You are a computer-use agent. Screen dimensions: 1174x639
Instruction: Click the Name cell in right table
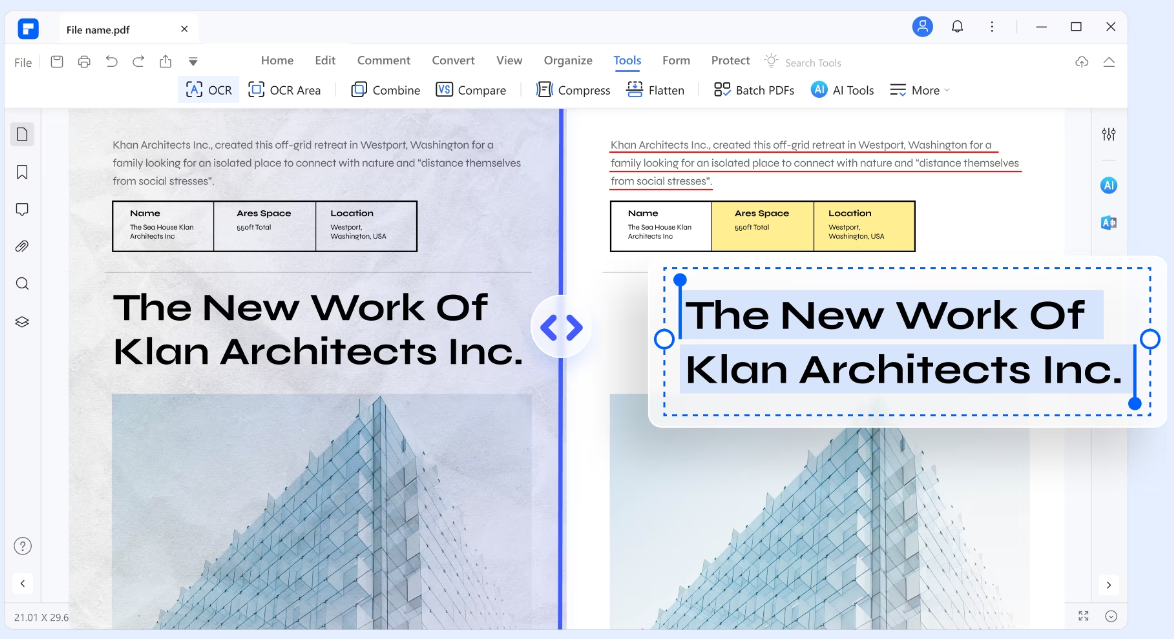pyautogui.click(x=660, y=225)
